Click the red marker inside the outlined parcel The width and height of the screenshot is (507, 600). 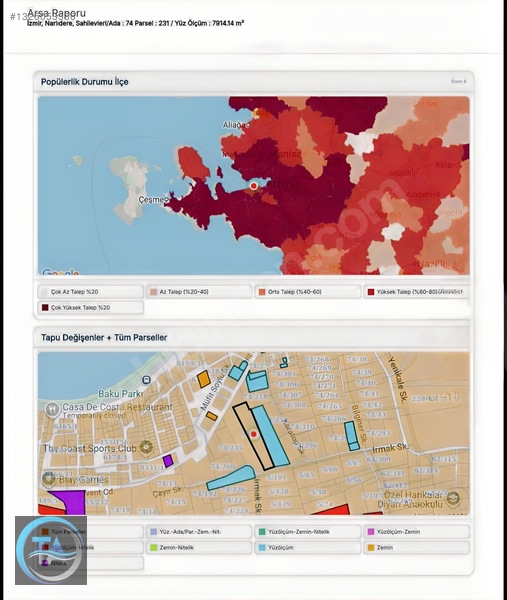click(x=253, y=434)
